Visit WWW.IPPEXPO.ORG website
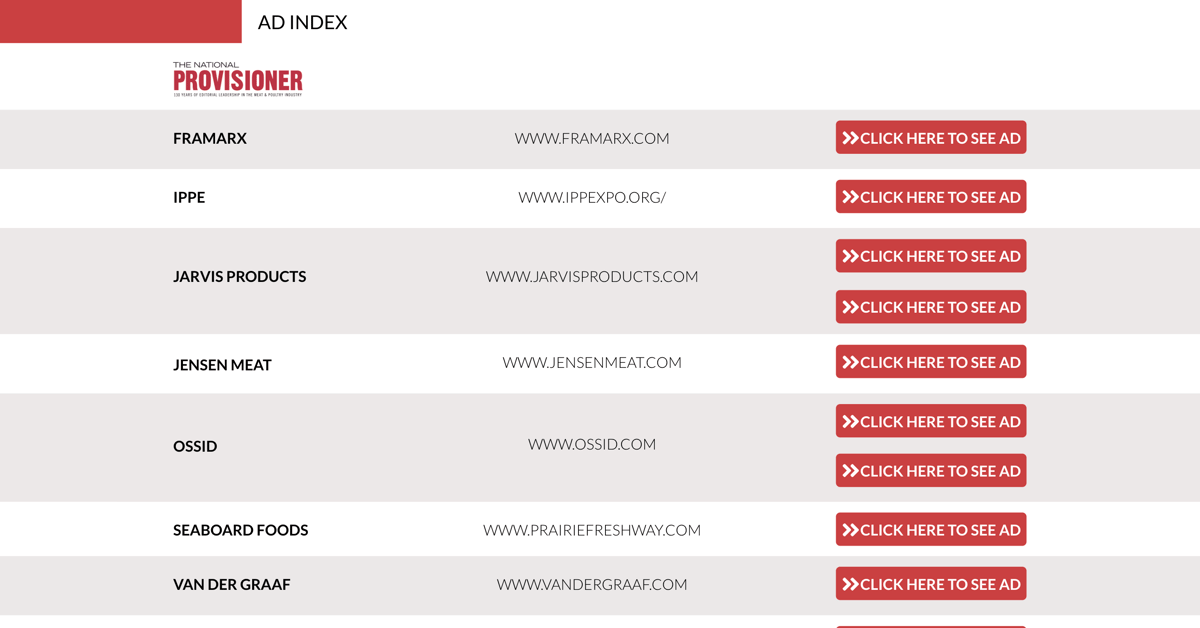This screenshot has height=628, width=1200. 592,197
